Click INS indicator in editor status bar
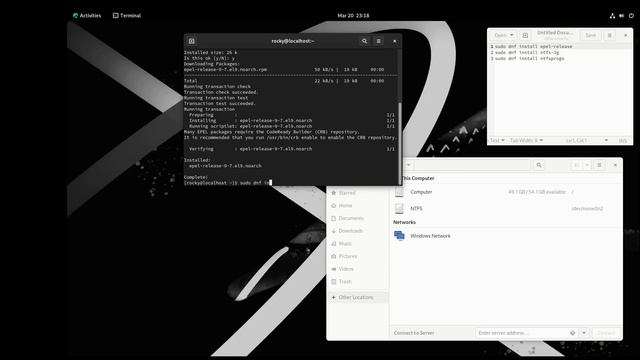 tap(622, 140)
